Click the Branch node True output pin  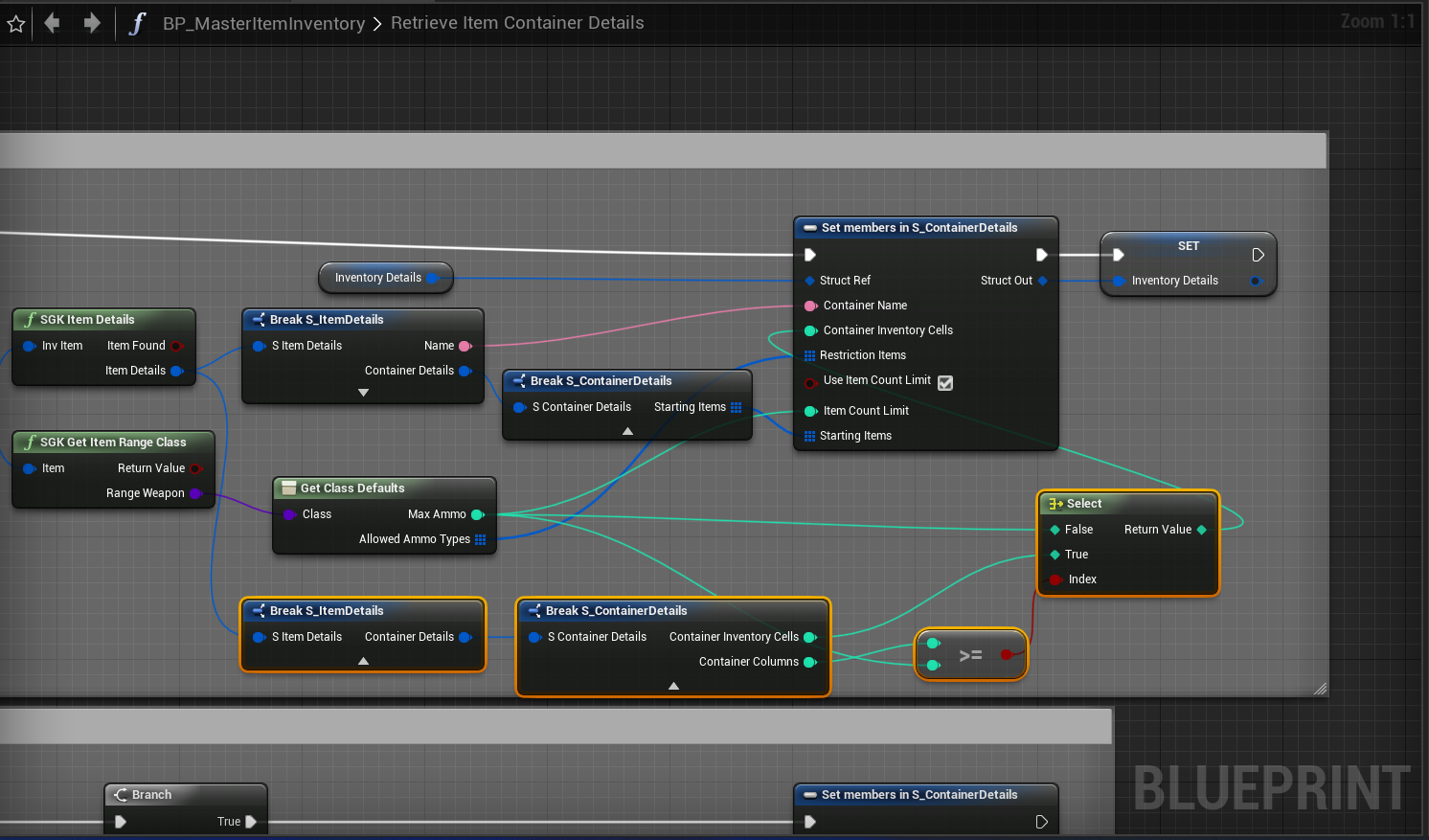coord(251,822)
